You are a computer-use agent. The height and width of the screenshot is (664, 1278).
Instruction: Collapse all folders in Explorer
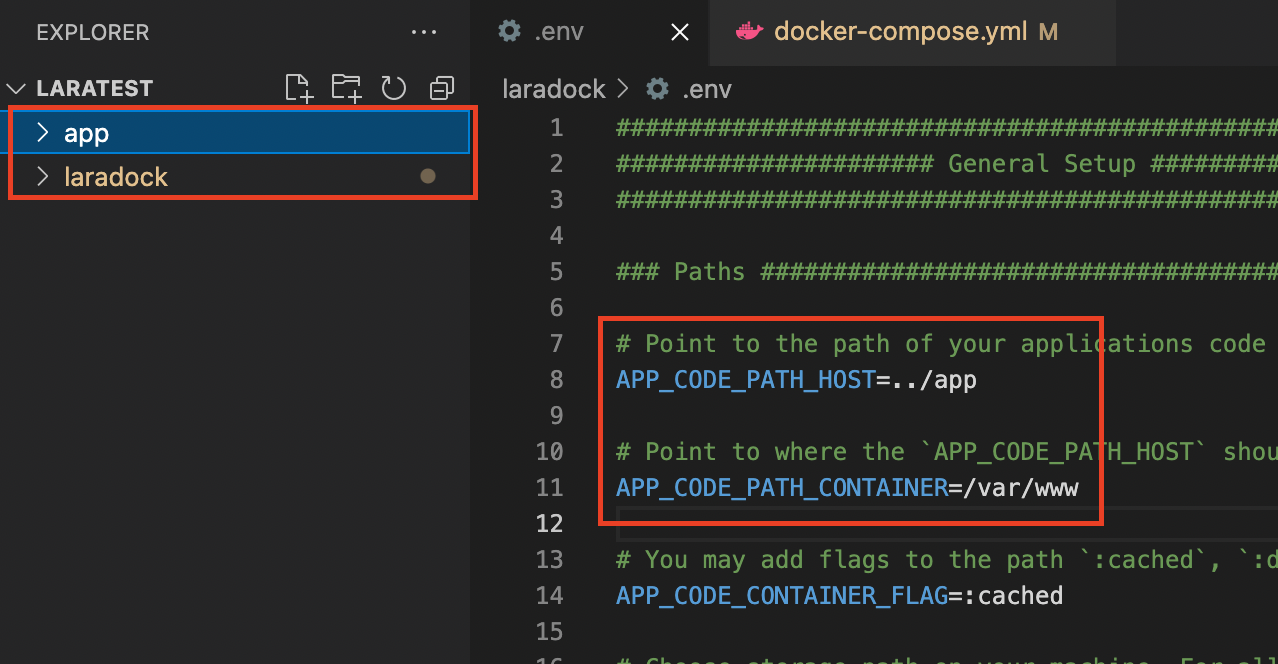point(441,88)
